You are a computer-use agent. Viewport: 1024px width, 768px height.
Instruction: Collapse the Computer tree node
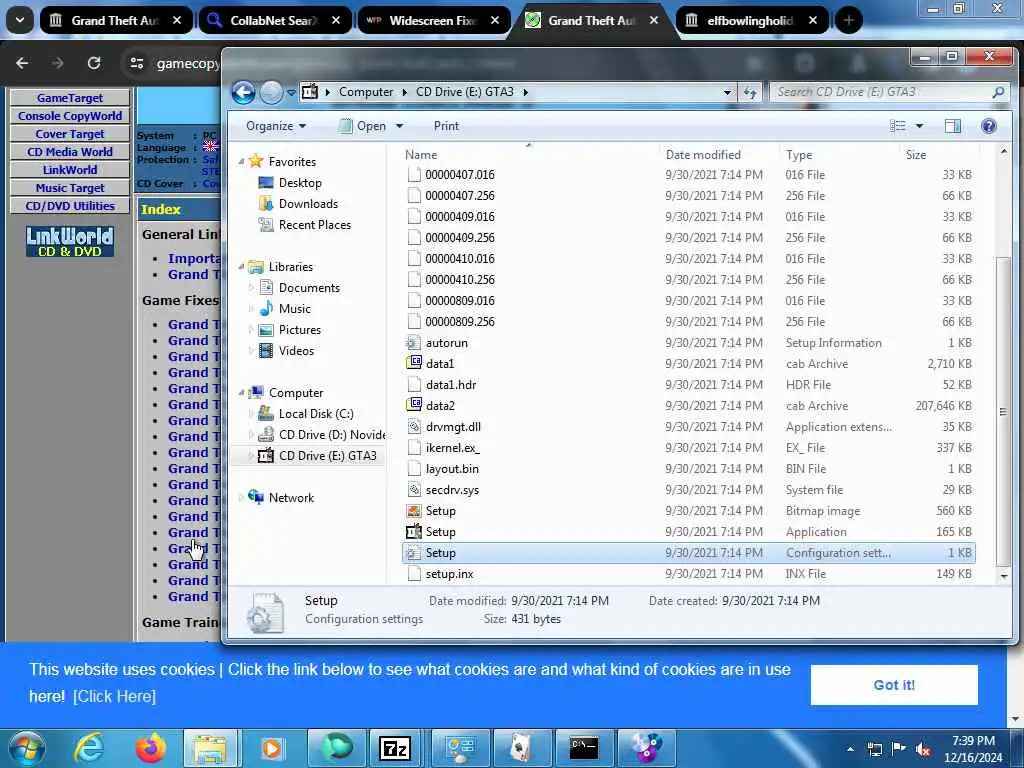coord(242,392)
